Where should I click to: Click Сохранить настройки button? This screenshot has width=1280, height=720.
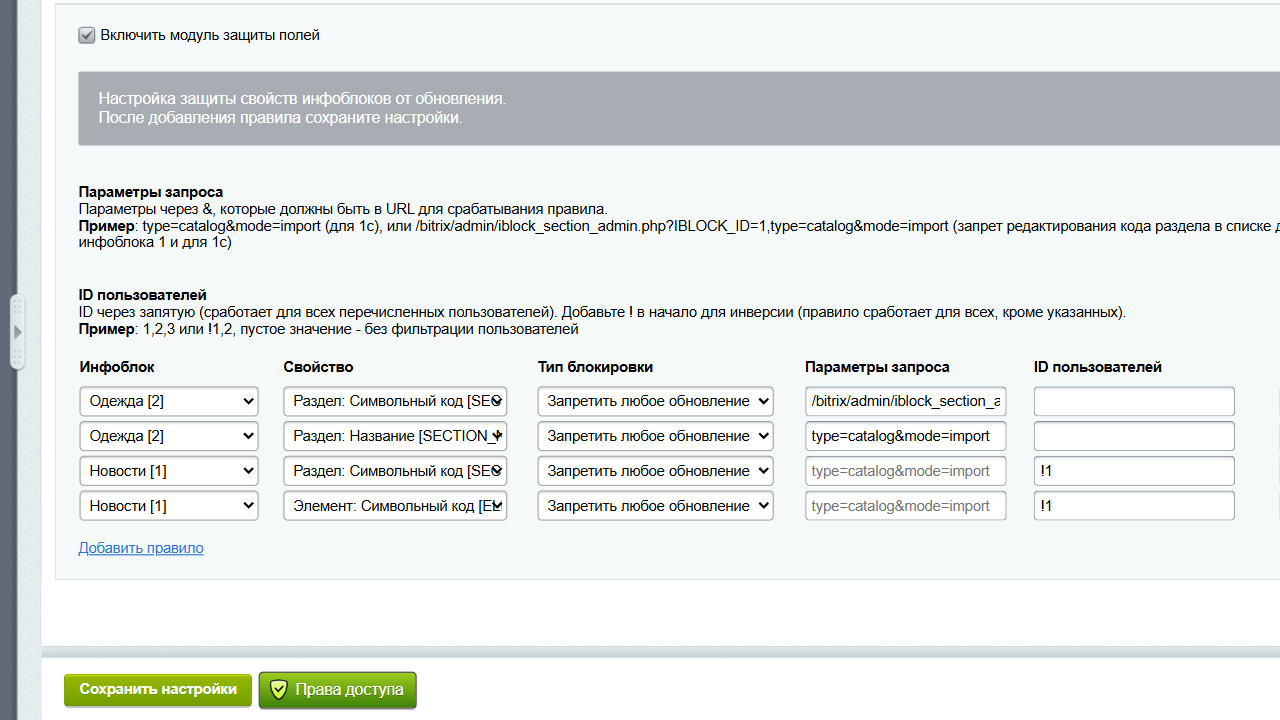(x=158, y=690)
